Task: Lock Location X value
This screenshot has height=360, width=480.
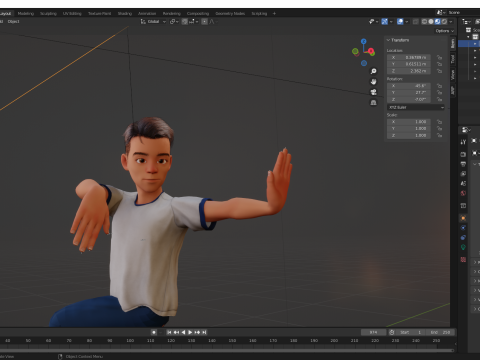Action: pyautogui.click(x=439, y=57)
